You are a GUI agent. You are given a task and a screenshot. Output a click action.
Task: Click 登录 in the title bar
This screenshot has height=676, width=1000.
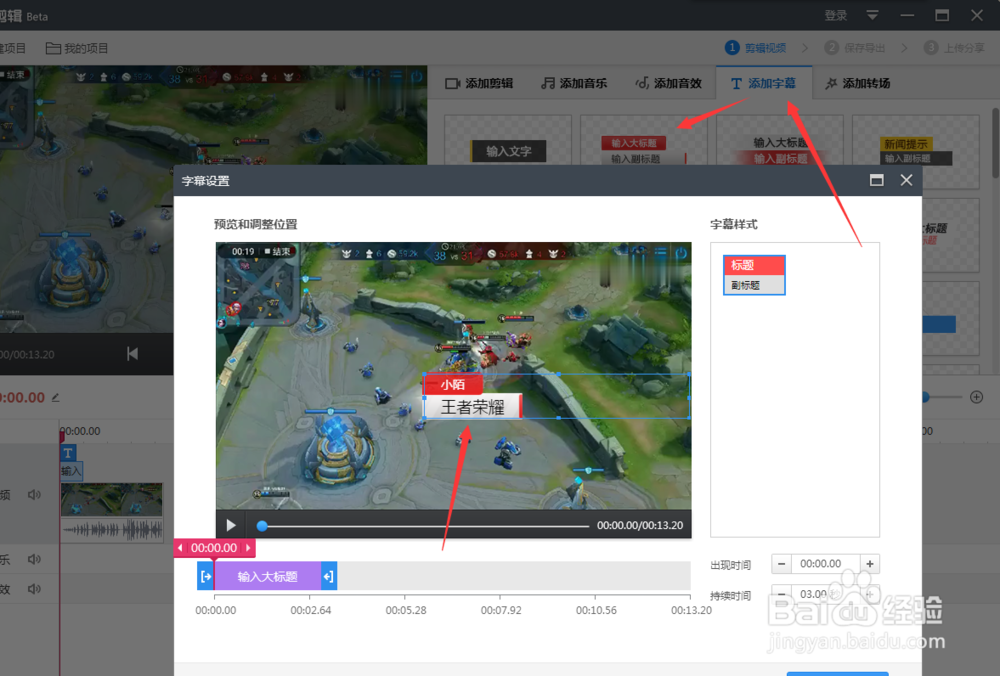click(836, 15)
